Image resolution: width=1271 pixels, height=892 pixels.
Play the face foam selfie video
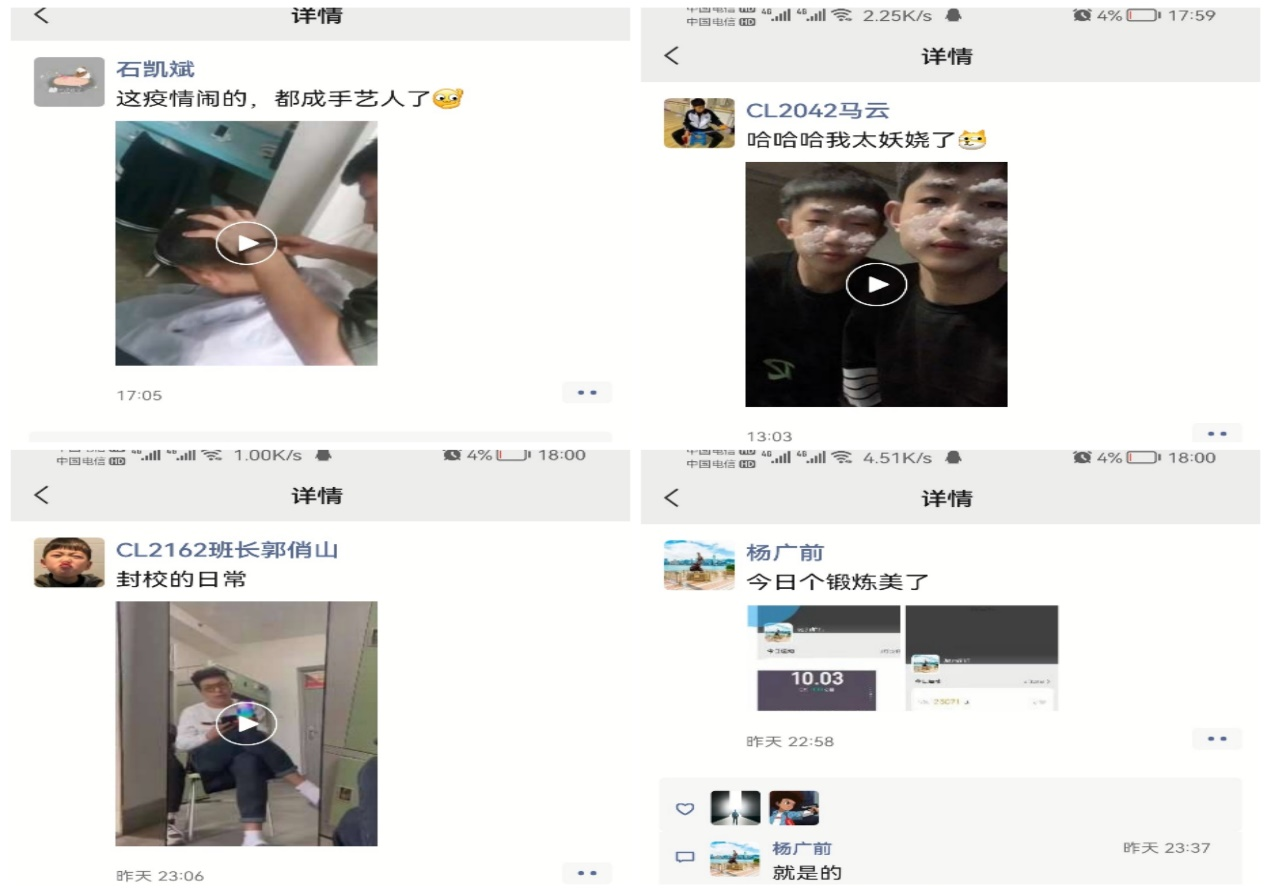pos(876,284)
